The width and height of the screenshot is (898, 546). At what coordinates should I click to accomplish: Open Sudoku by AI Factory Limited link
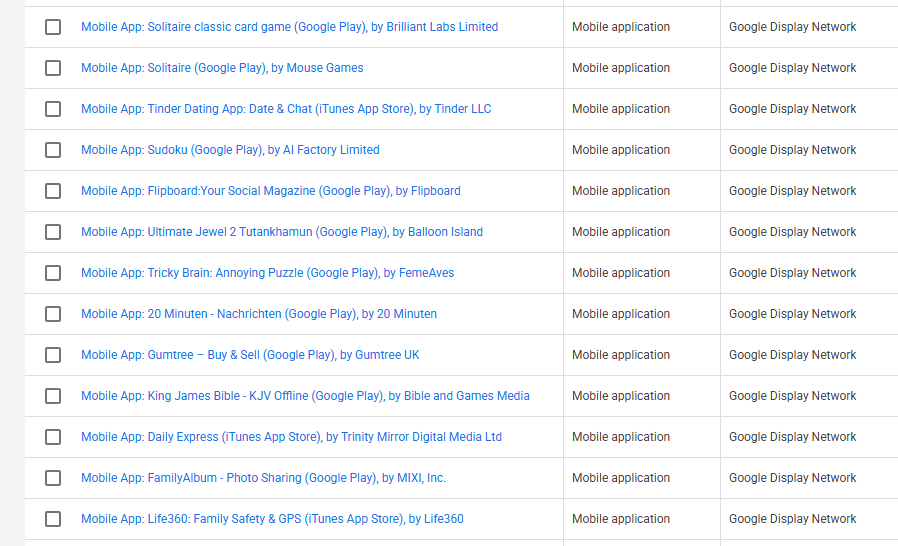[x=230, y=150]
